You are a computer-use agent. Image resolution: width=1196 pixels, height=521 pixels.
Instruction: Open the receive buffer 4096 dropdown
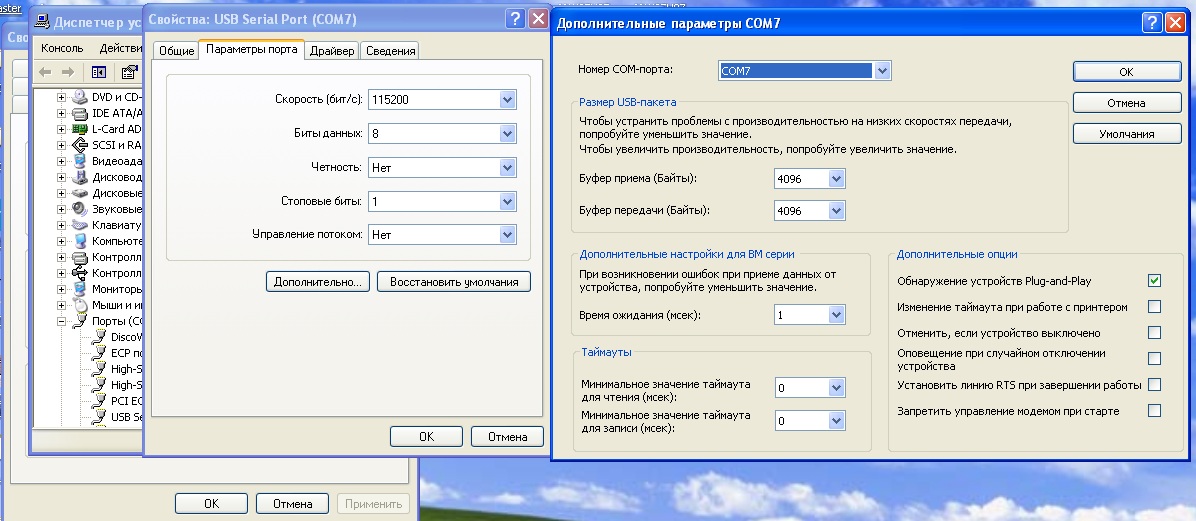pos(836,178)
